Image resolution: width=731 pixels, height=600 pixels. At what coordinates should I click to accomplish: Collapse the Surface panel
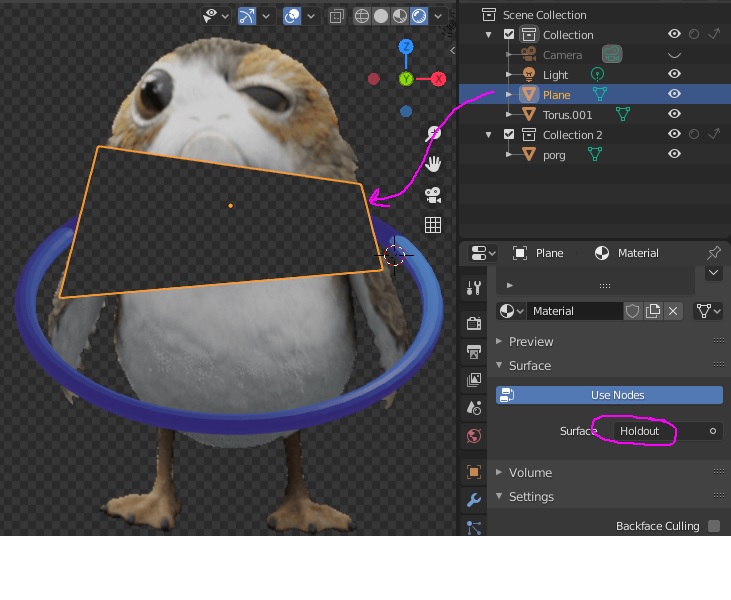pos(499,365)
